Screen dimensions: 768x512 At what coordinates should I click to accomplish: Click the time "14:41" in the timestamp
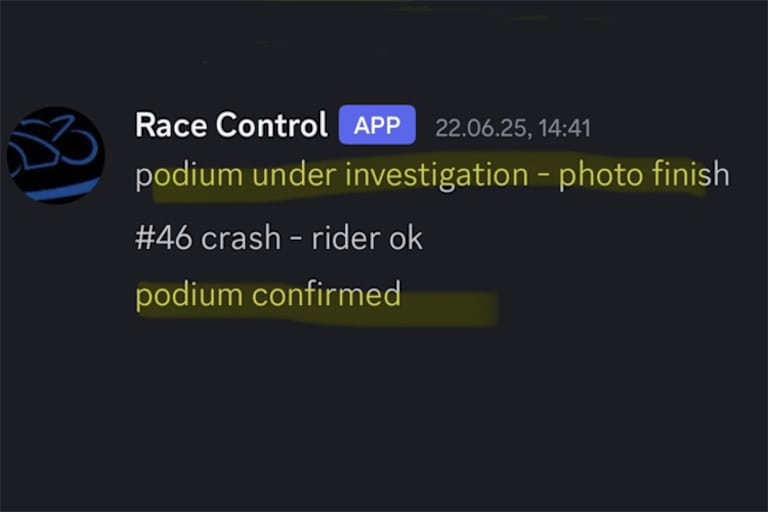pos(564,128)
